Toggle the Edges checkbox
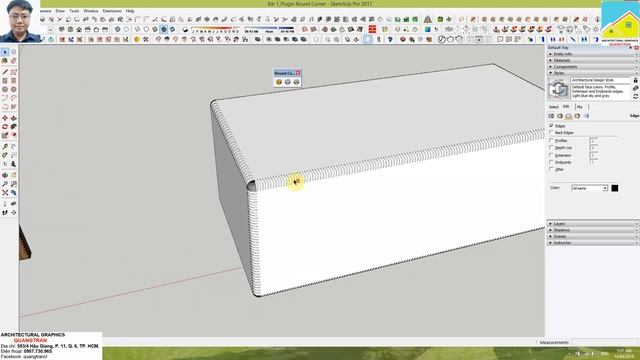 point(551,126)
